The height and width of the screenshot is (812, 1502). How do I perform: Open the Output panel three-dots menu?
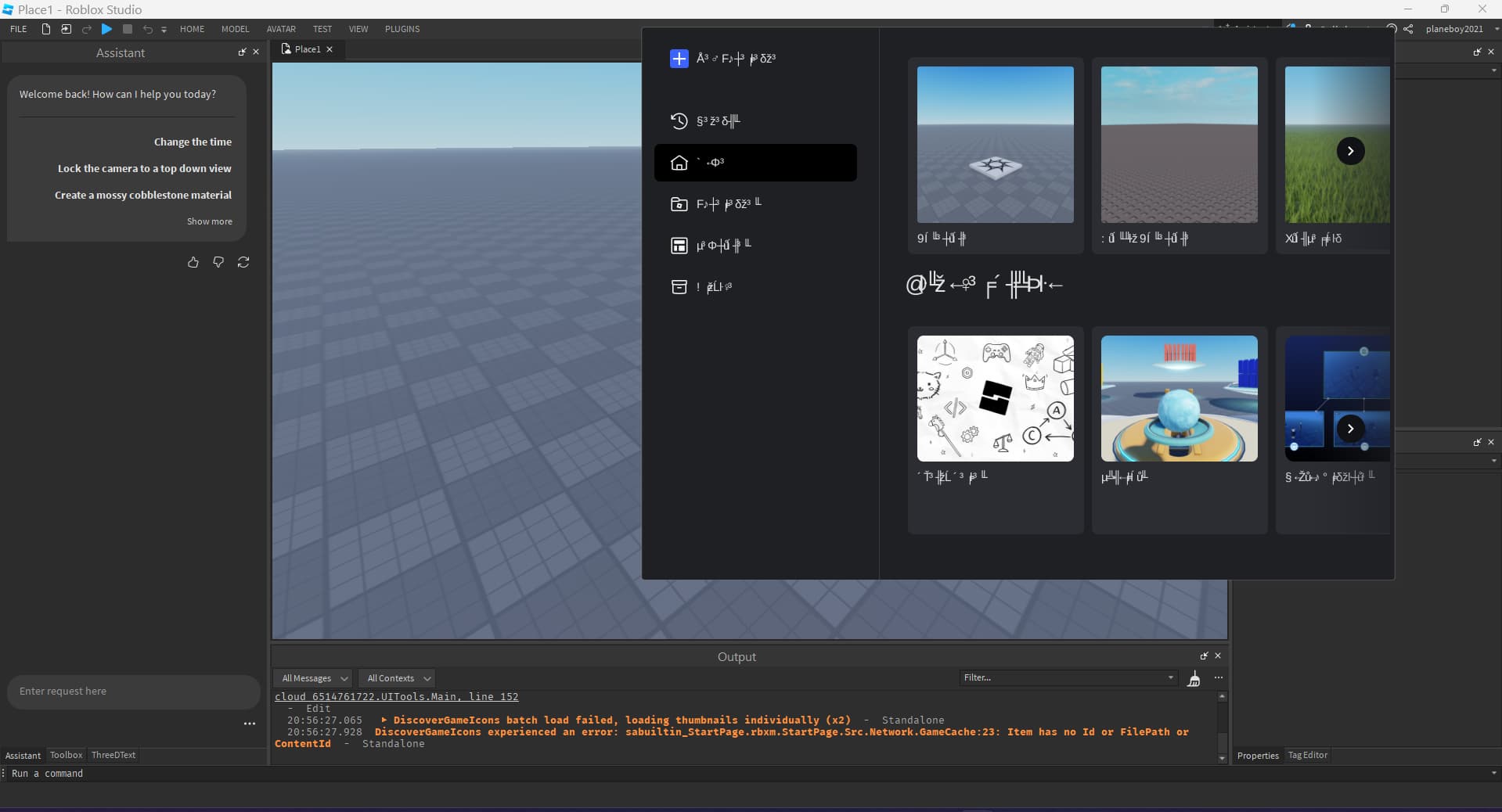tap(1218, 677)
